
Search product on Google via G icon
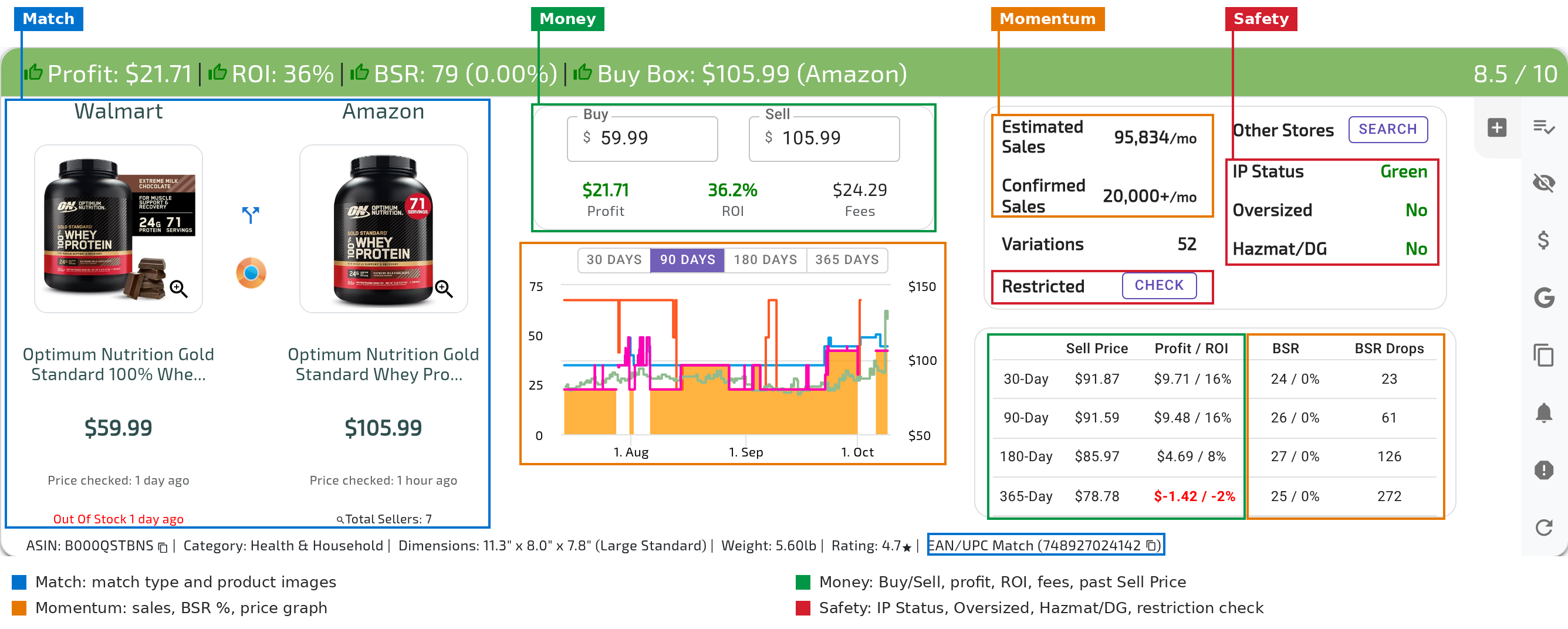[x=1544, y=297]
